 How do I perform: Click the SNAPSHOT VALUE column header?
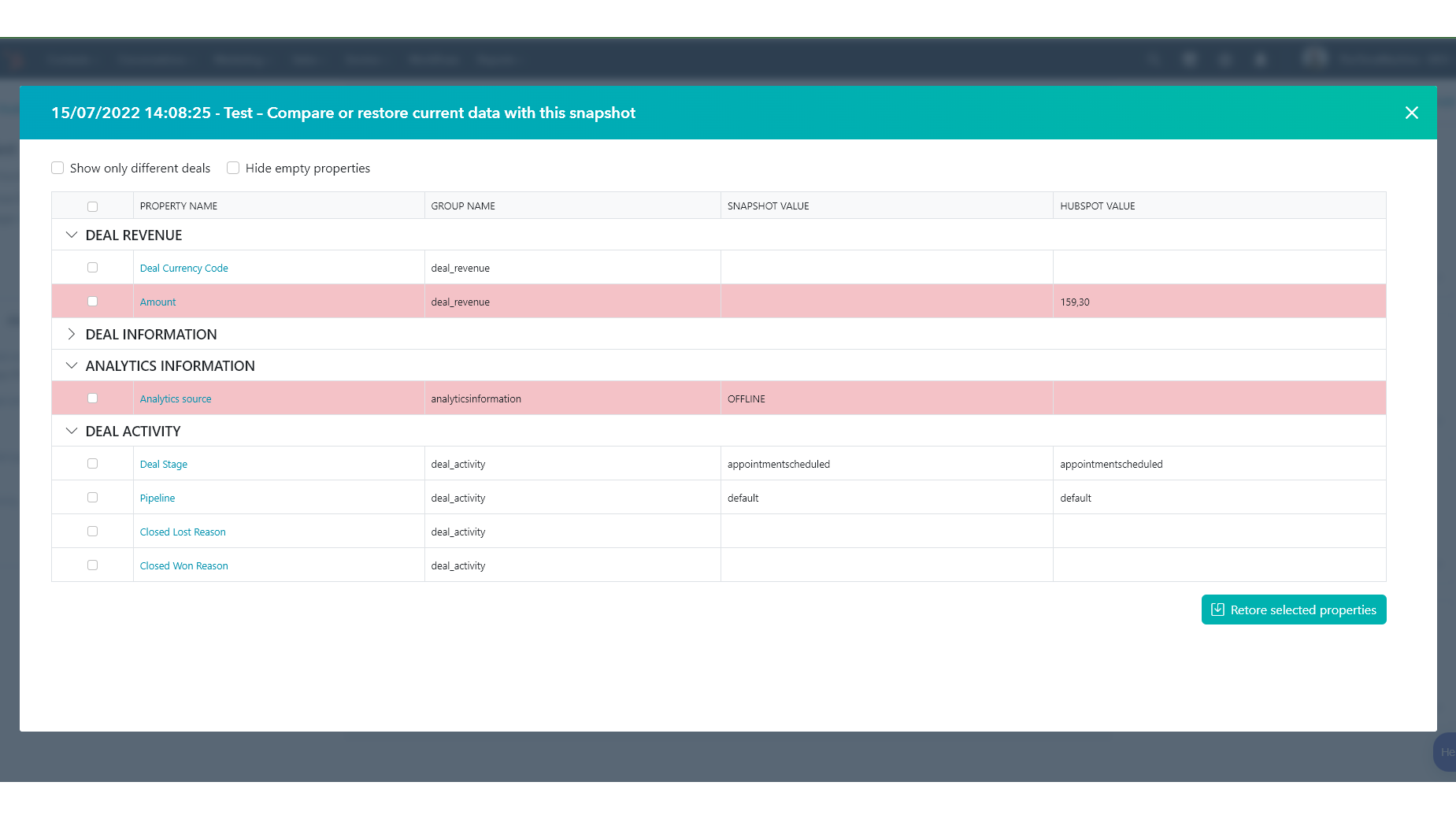[768, 206]
